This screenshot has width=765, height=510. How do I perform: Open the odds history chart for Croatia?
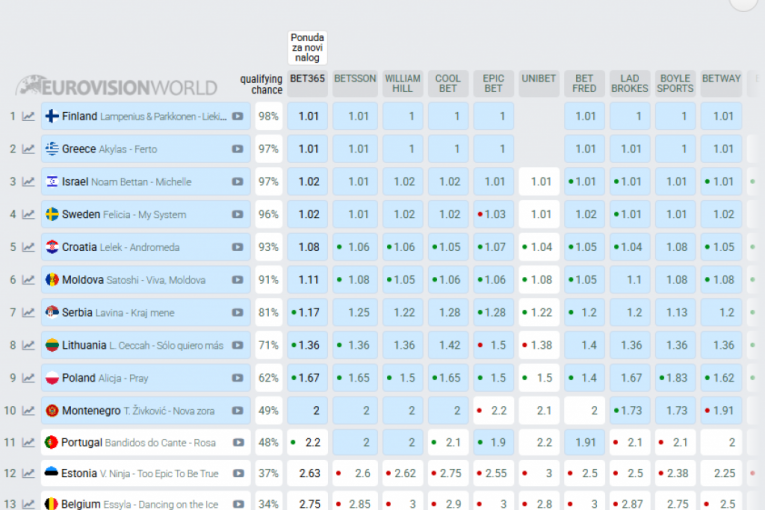click(x=28, y=247)
